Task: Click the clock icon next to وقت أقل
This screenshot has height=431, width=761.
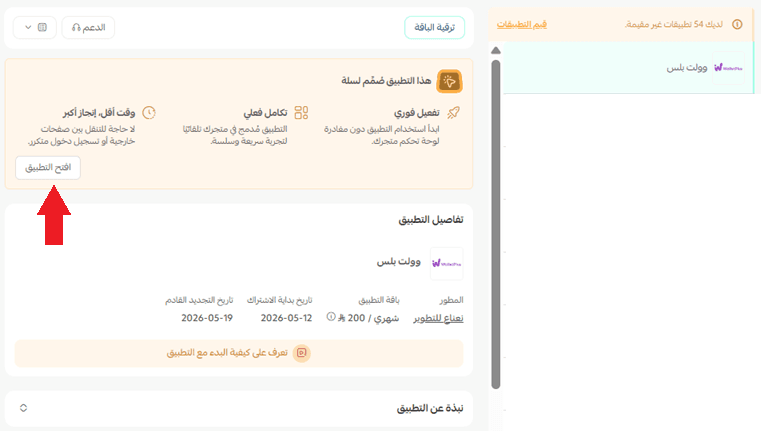Action: [149, 113]
